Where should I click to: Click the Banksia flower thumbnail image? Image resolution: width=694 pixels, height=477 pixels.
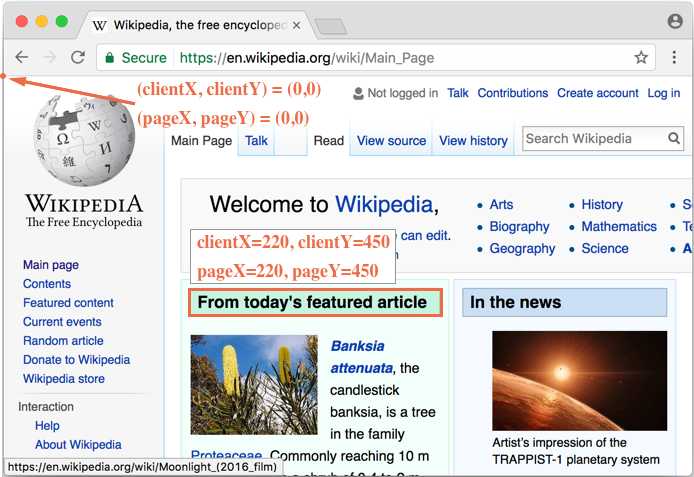(254, 385)
